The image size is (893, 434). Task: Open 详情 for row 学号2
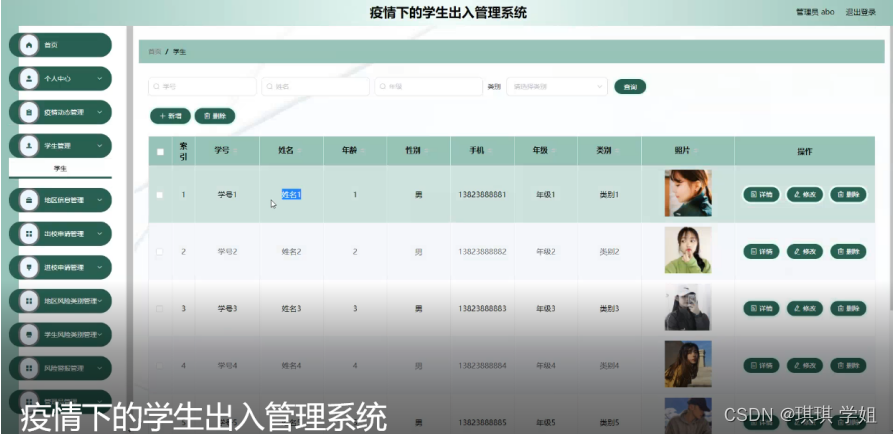pyautogui.click(x=761, y=251)
